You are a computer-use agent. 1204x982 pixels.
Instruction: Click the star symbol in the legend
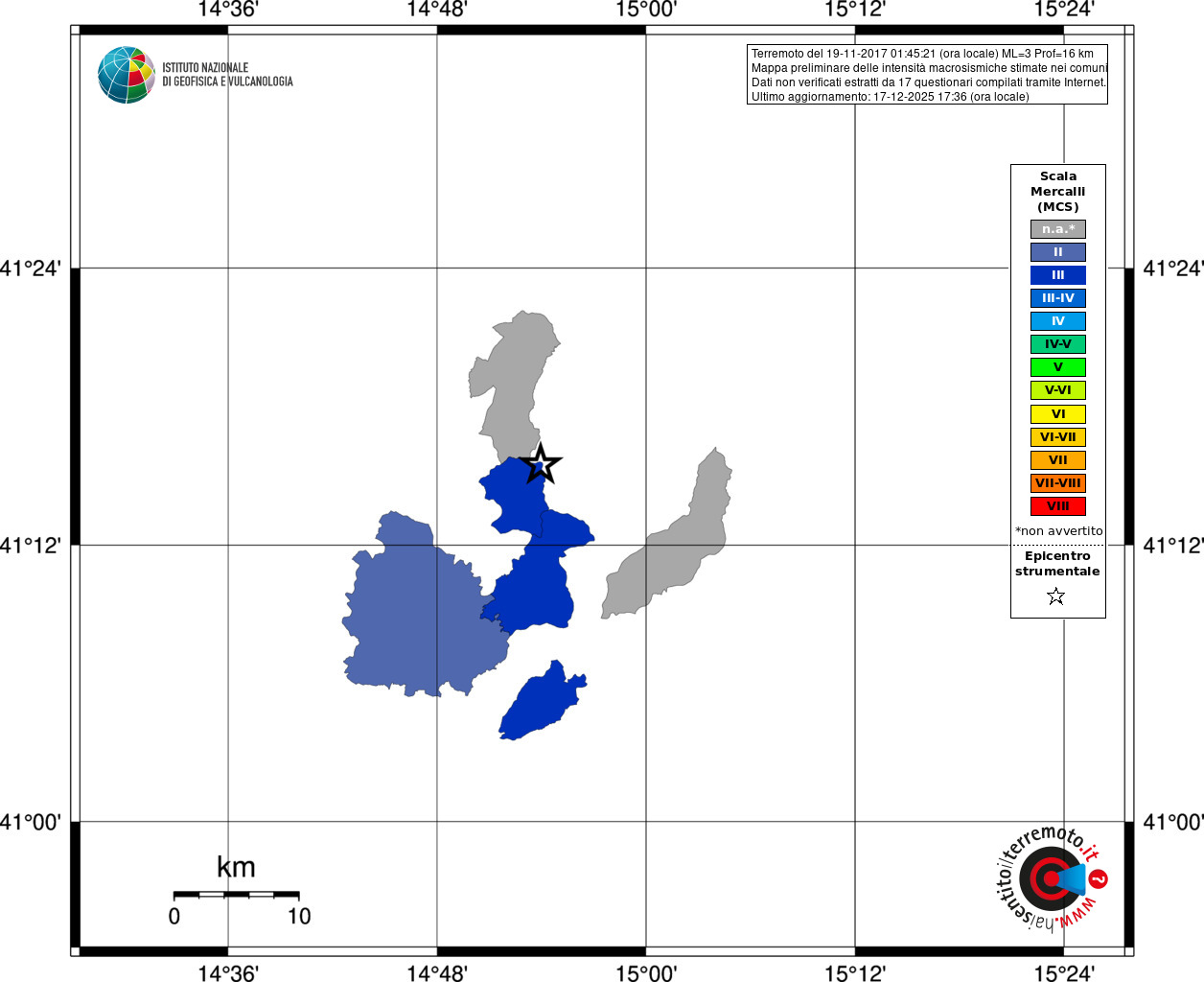coord(1056,596)
